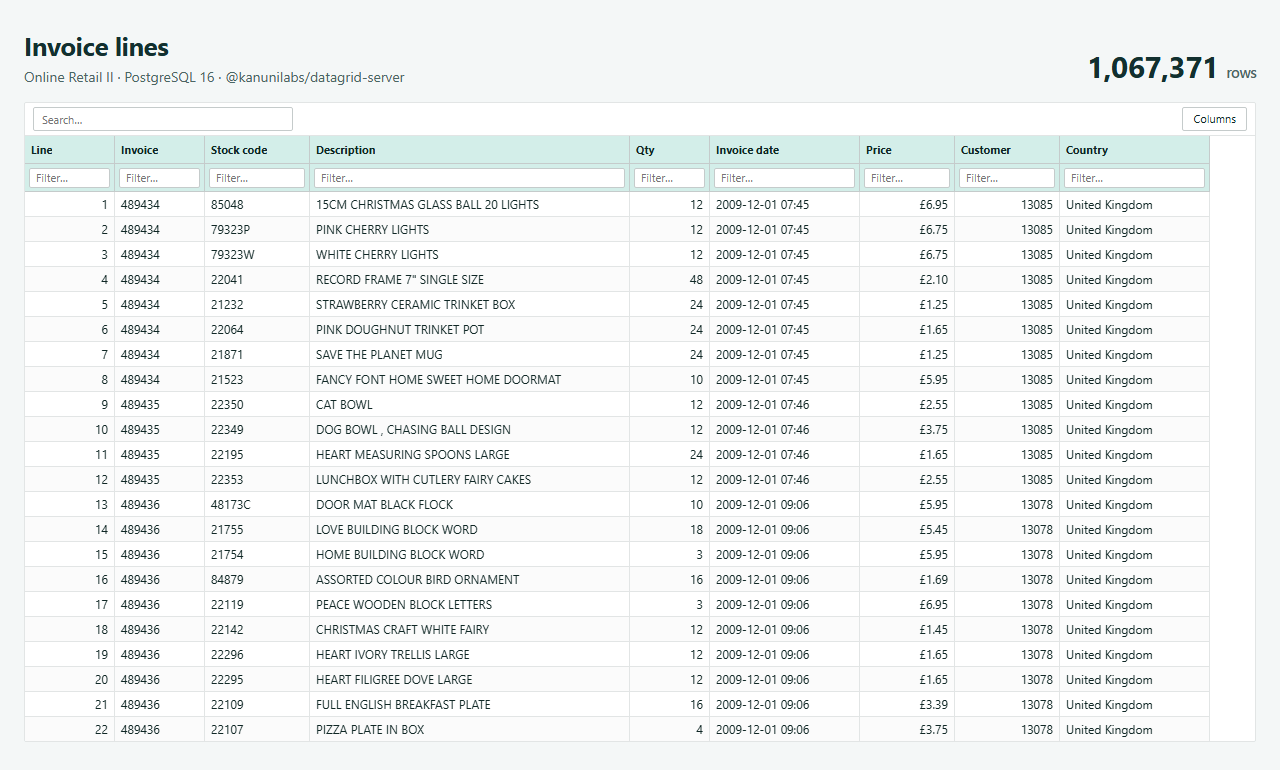The image size is (1280, 770).
Task: Select 'LOVE BUILDING BLOCK WORD' description
Action: (x=470, y=530)
